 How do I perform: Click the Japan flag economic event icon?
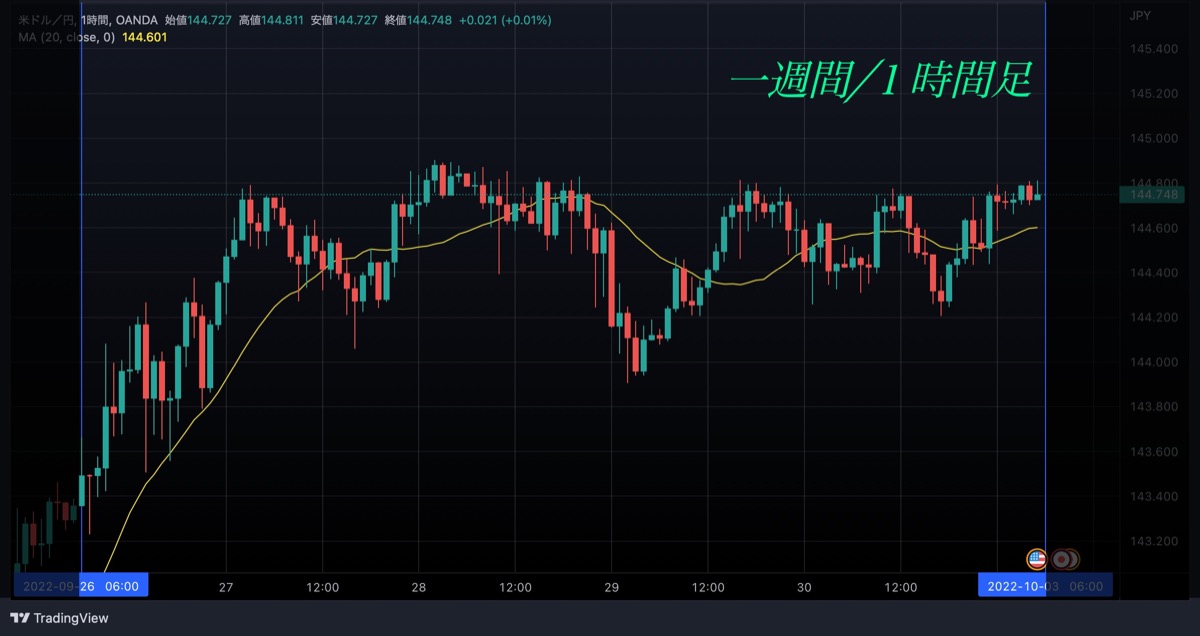point(1059,559)
